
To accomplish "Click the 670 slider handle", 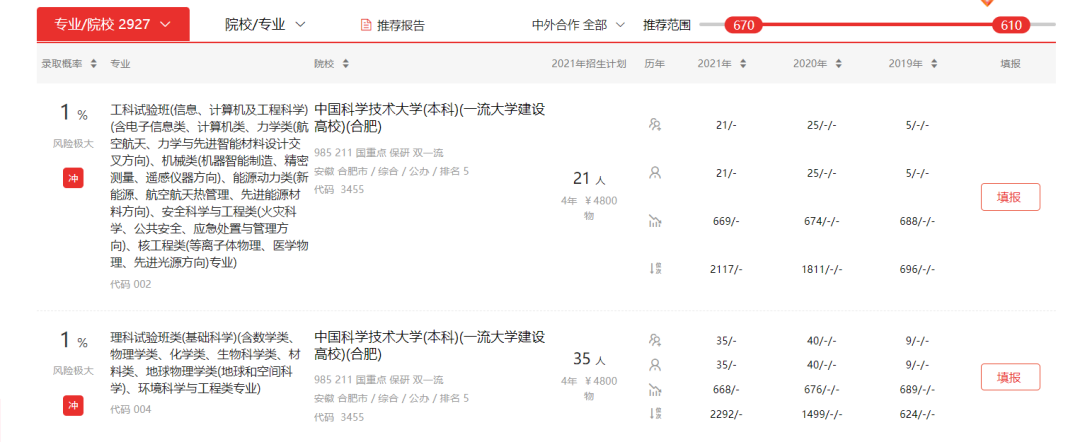I will tap(743, 25).
